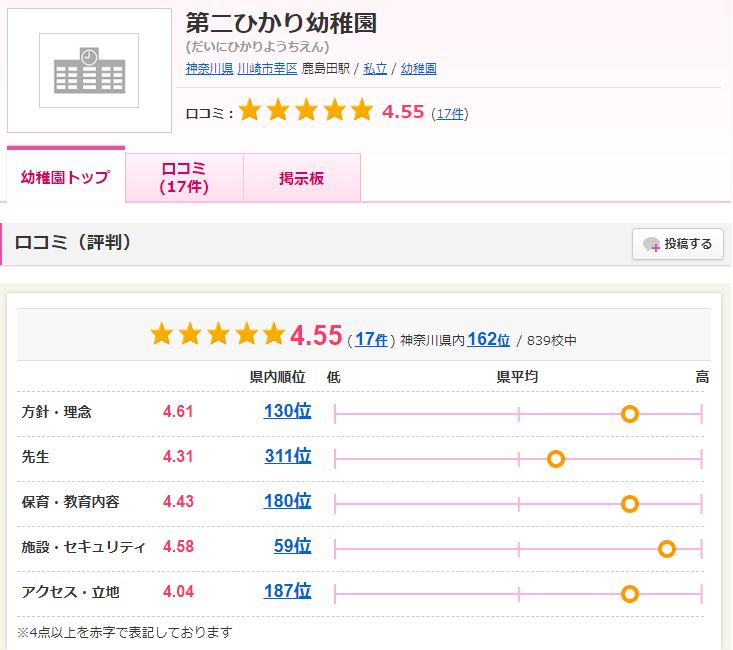Click the アクセス・立地 score 4.04
The height and width of the screenshot is (650, 733).
point(178,592)
